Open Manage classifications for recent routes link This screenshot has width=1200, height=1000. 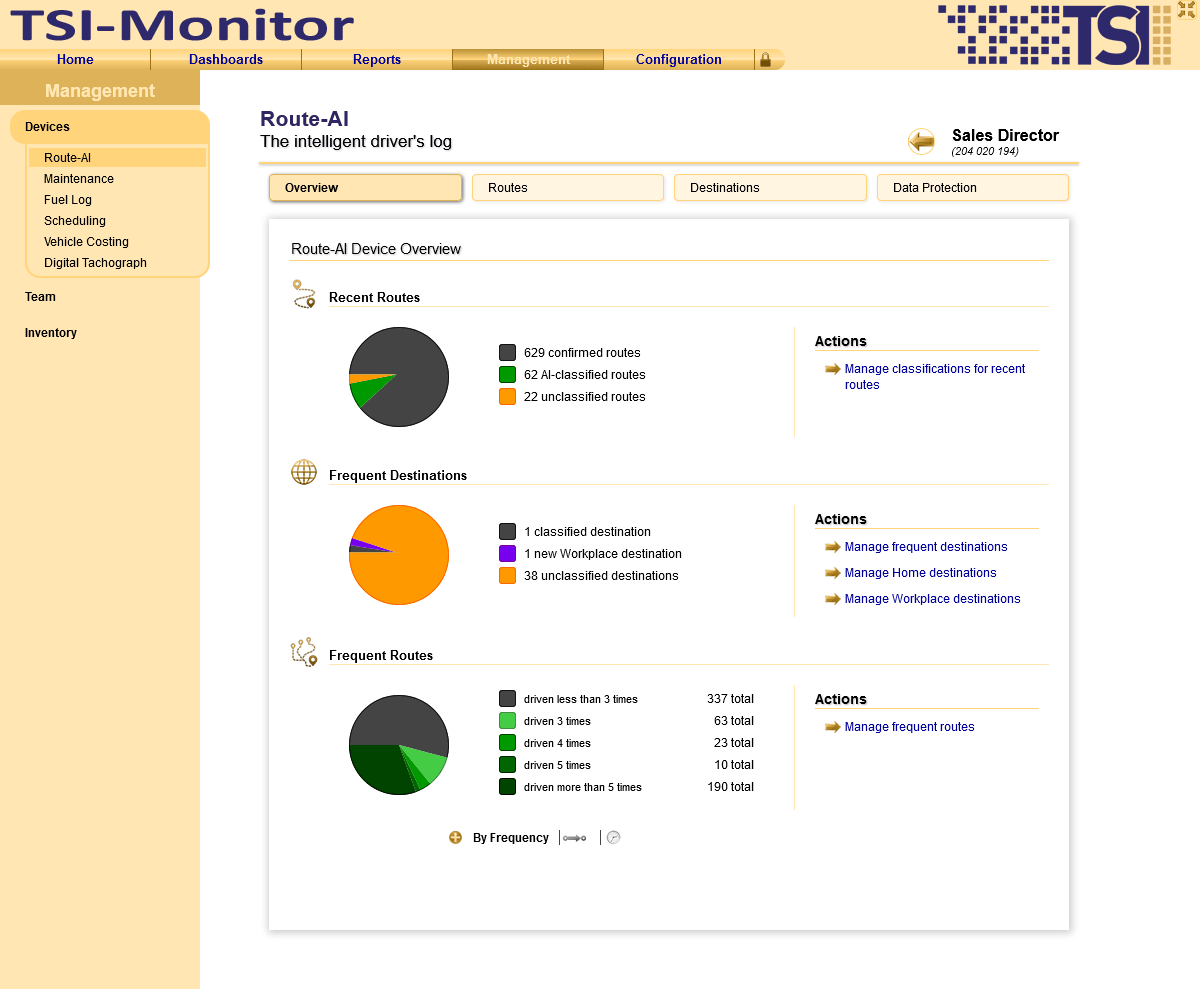pos(935,377)
